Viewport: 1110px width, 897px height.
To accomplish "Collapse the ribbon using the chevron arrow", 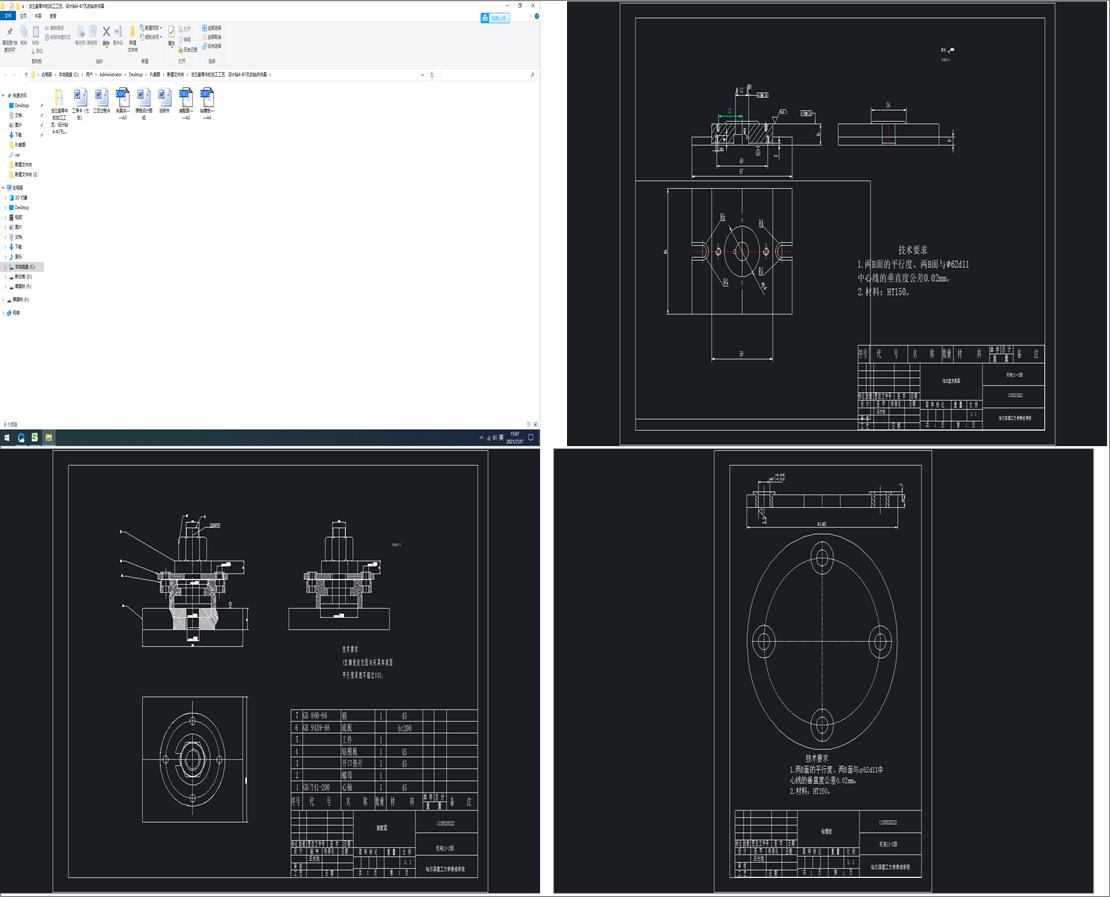I will pyautogui.click(x=530, y=16).
